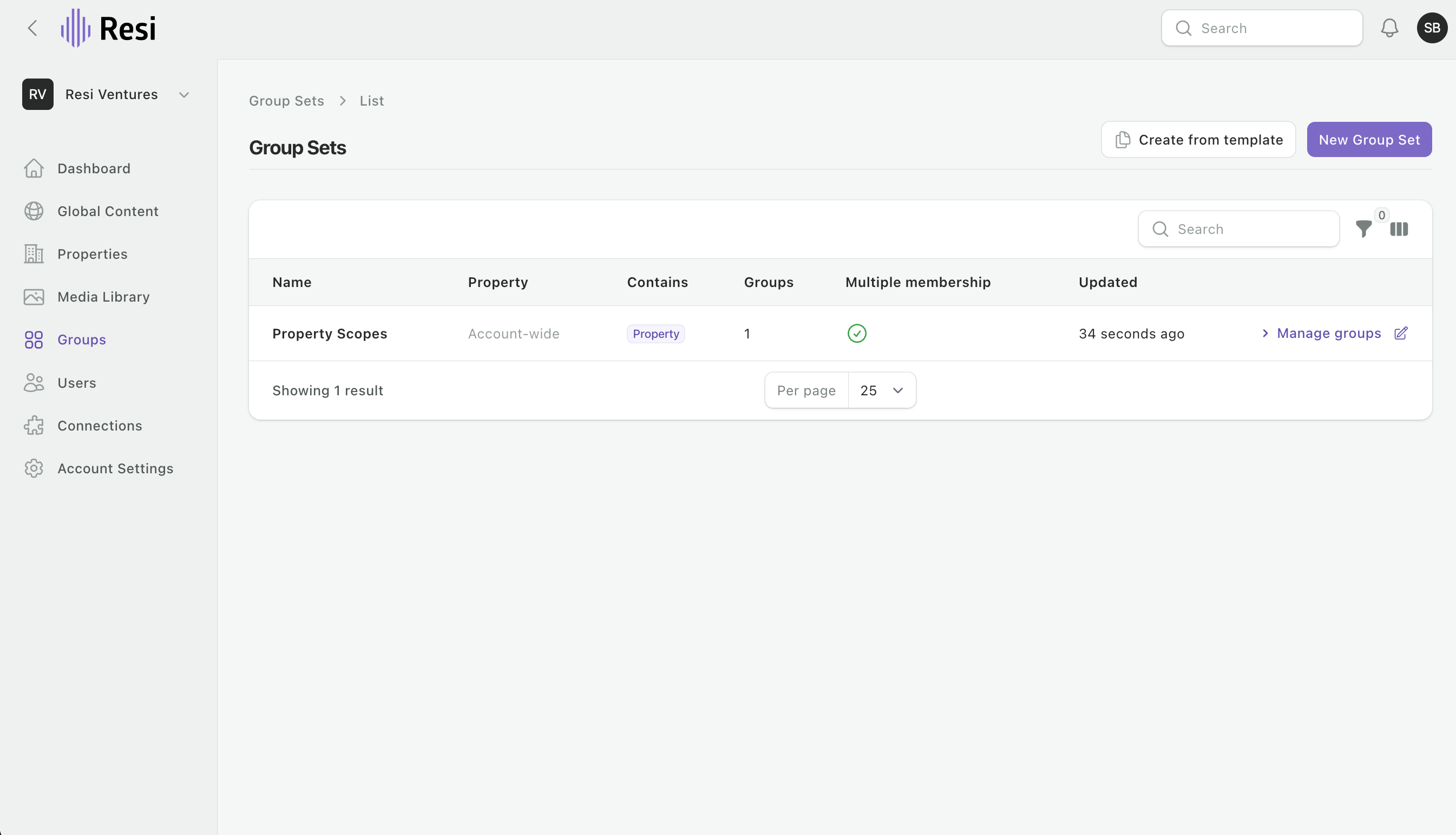1456x835 pixels.
Task: Expand Resi Ventures account switcher
Action: [x=184, y=95]
